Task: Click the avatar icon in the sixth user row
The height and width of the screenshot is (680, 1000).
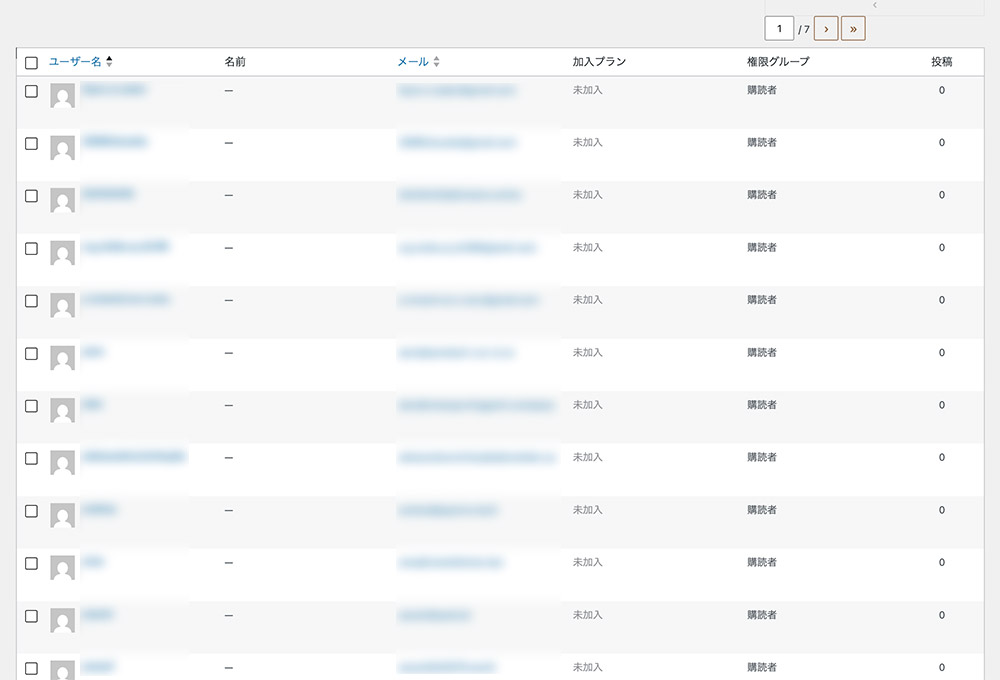Action: tap(62, 358)
